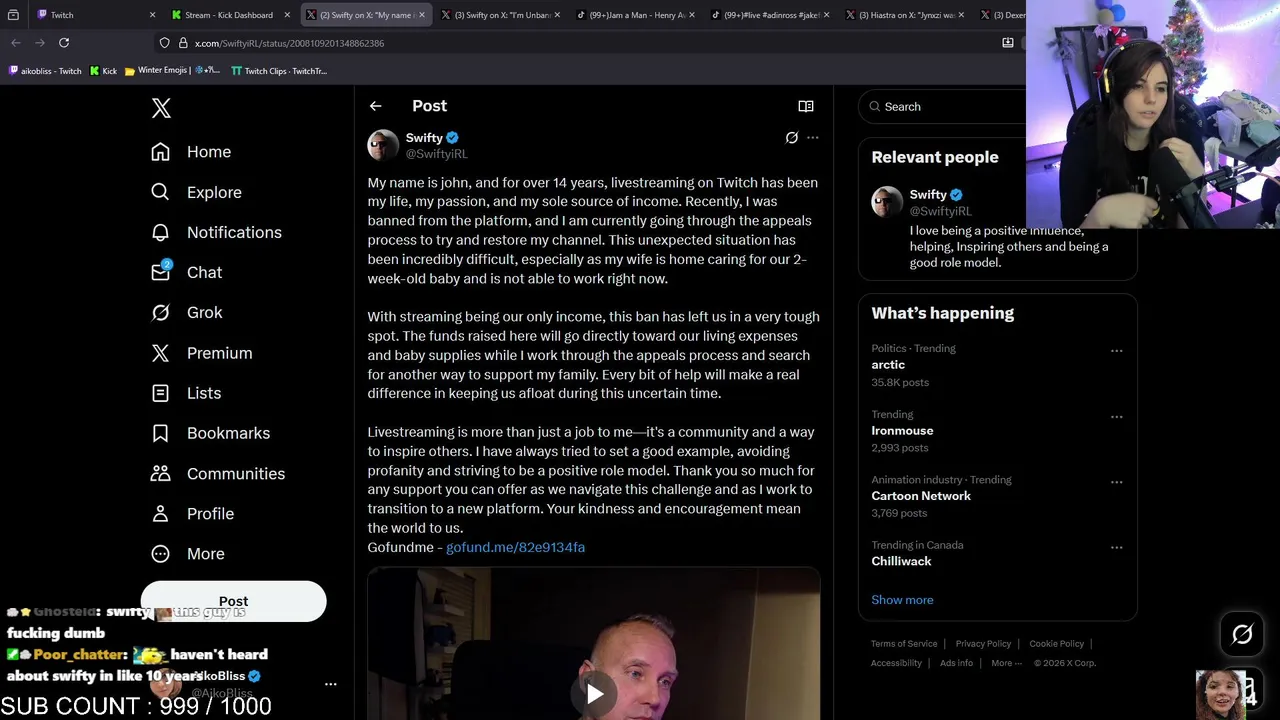Open options for arctic trend
Image resolution: width=1280 pixels, height=720 pixels.
pos(1116,351)
